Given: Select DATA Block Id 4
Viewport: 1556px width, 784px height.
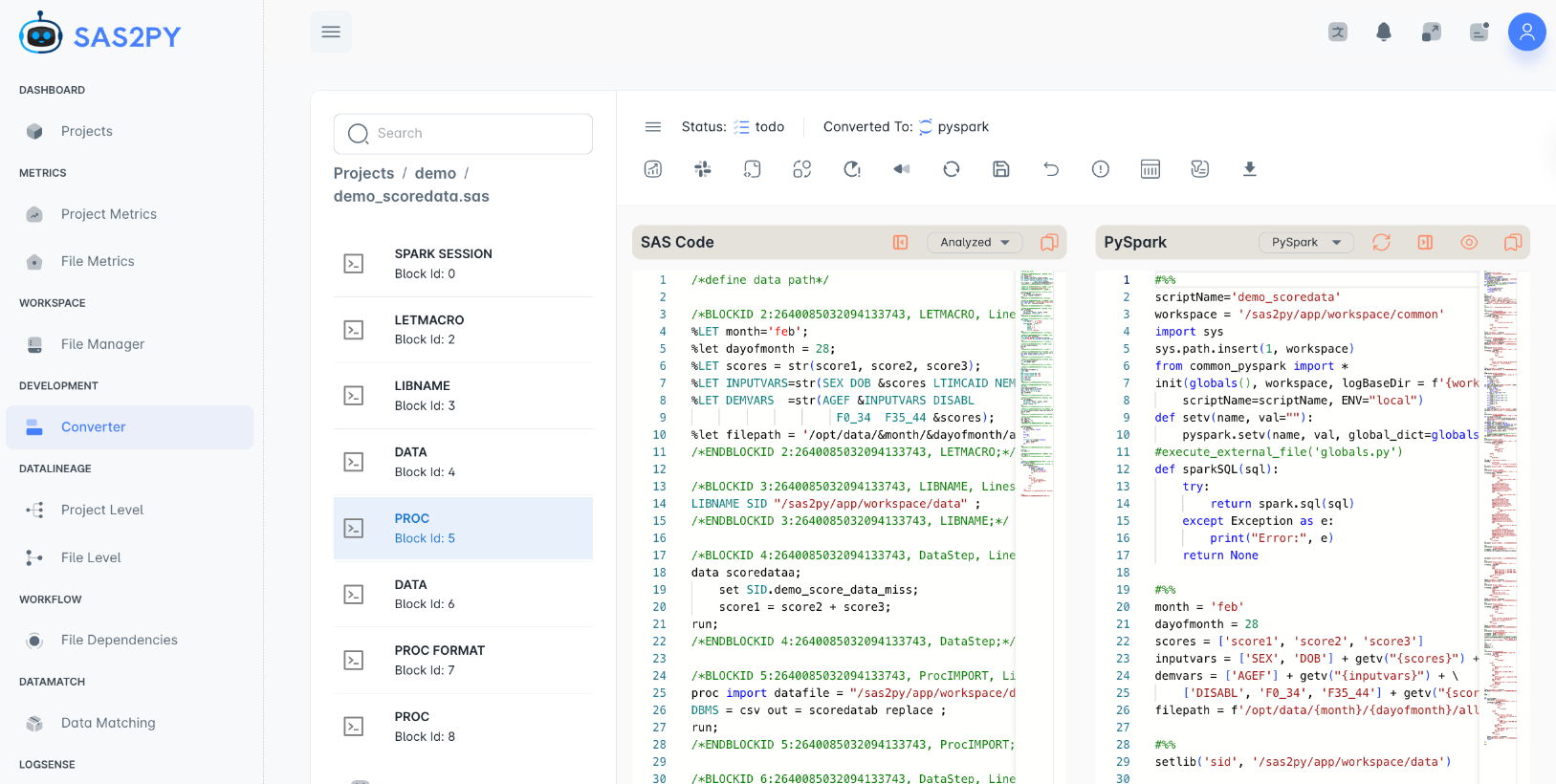Looking at the screenshot, I should pyautogui.click(x=463, y=462).
